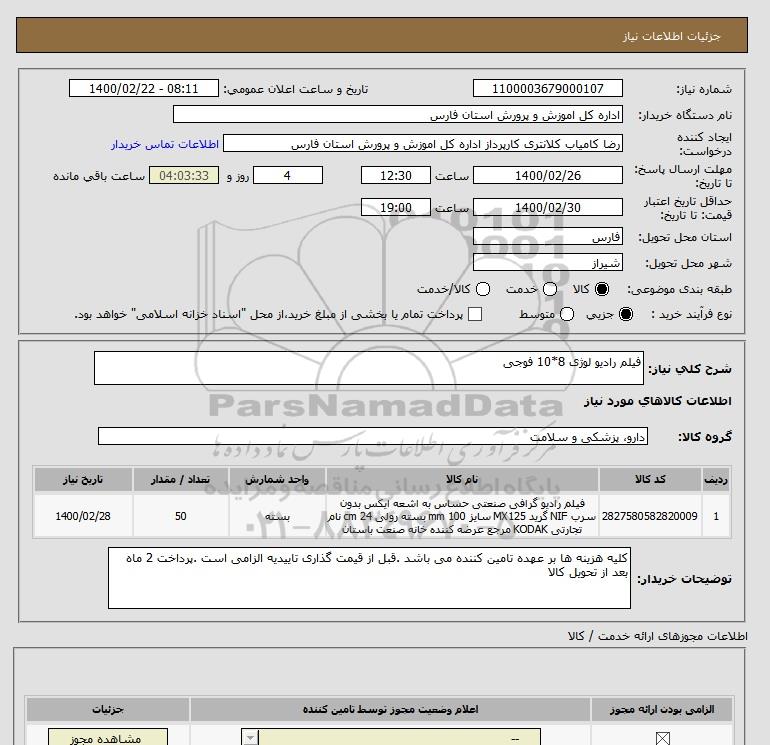Click the need date cell 1400/02/28
The image size is (770, 745).
tap(83, 516)
